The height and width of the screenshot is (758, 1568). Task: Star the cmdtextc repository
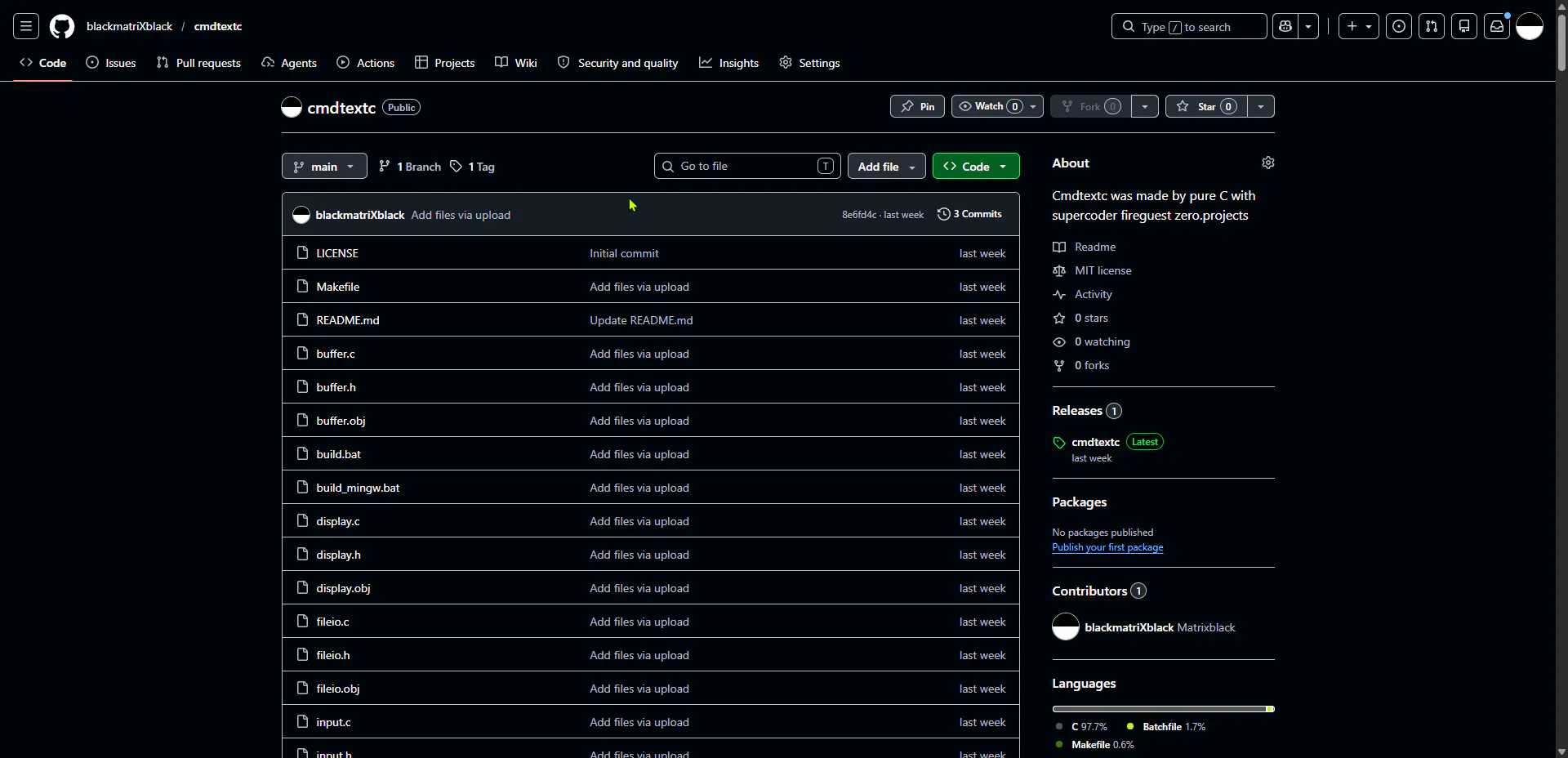tap(1206, 106)
